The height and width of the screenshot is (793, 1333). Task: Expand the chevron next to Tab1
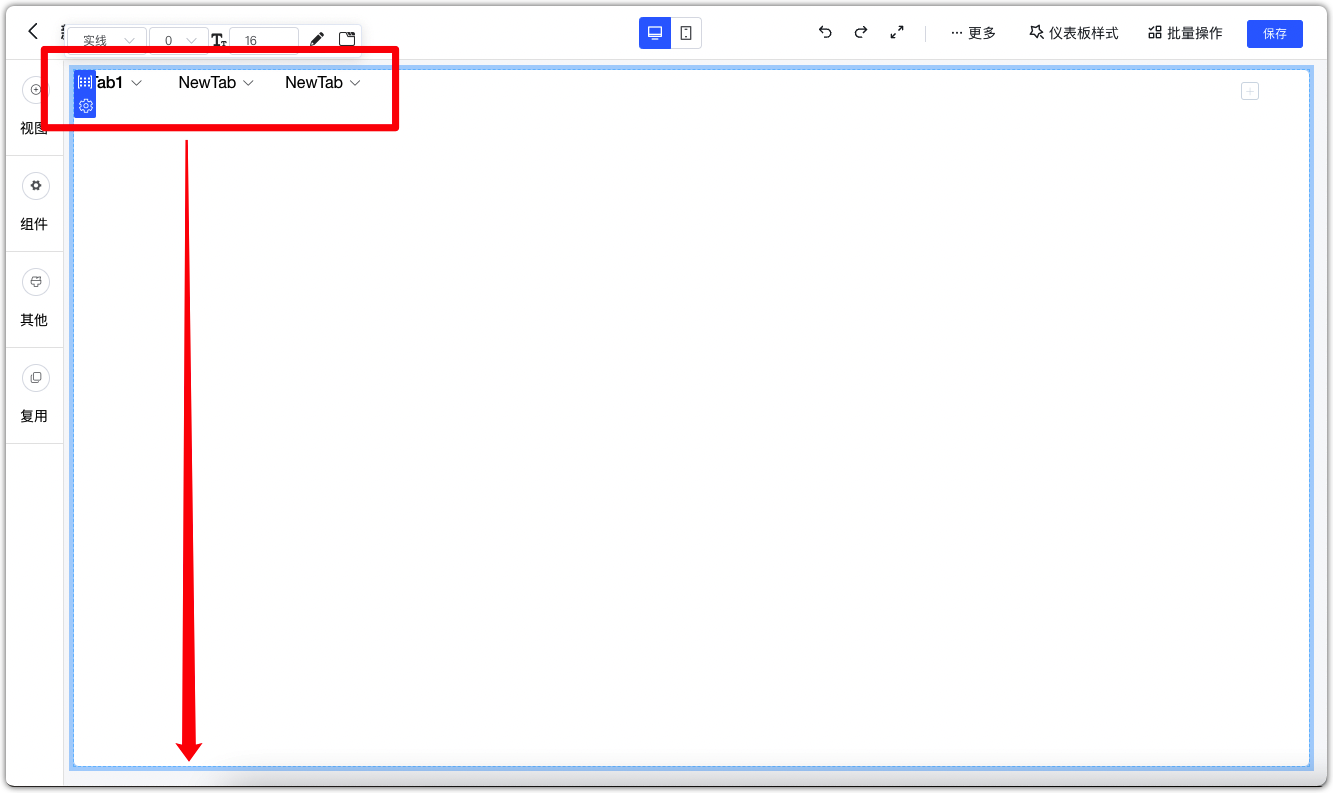pos(137,83)
